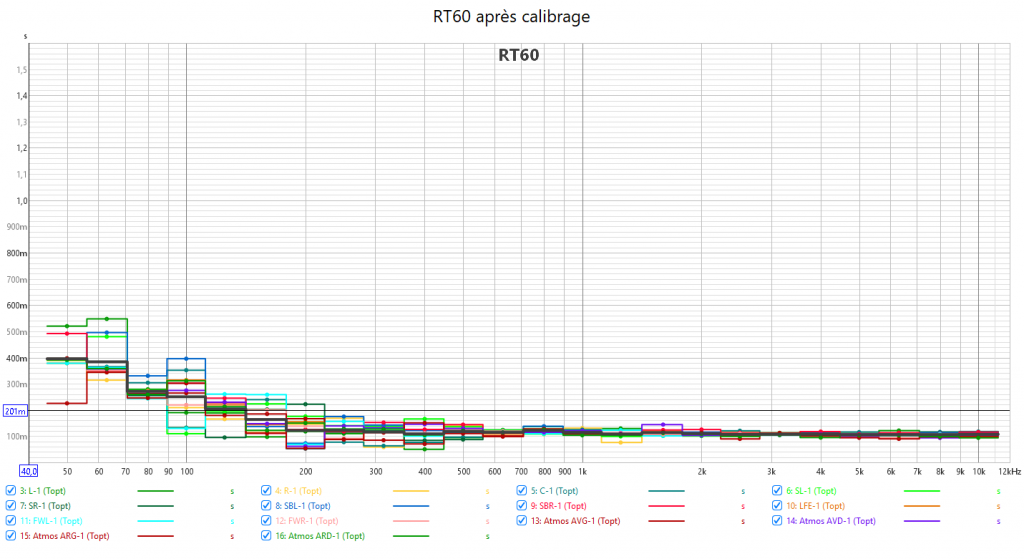Disable the 13: Atmos AVG-1 (Topt) checkbox

522,521
